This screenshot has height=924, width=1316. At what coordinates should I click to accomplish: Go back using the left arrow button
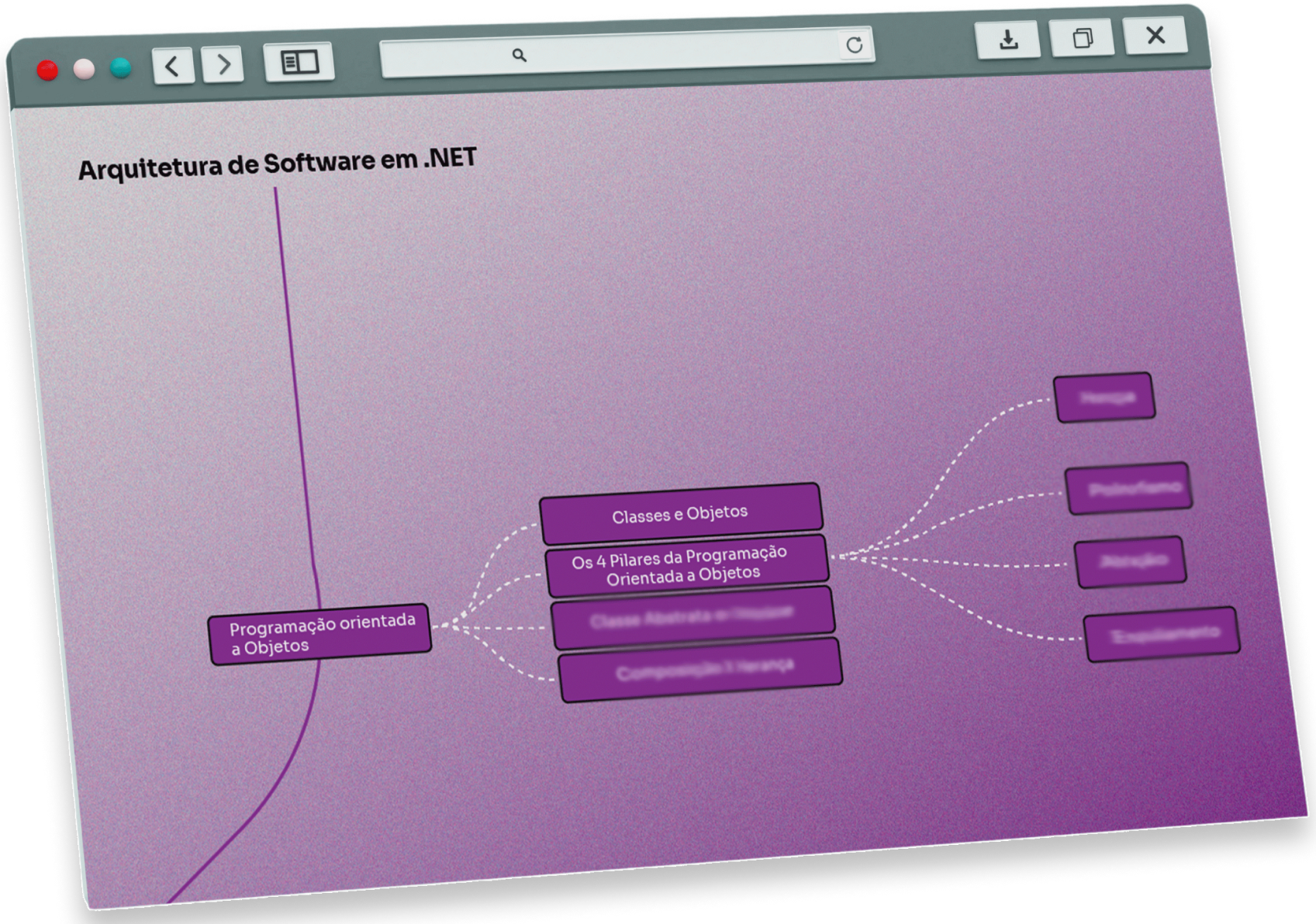(x=173, y=65)
